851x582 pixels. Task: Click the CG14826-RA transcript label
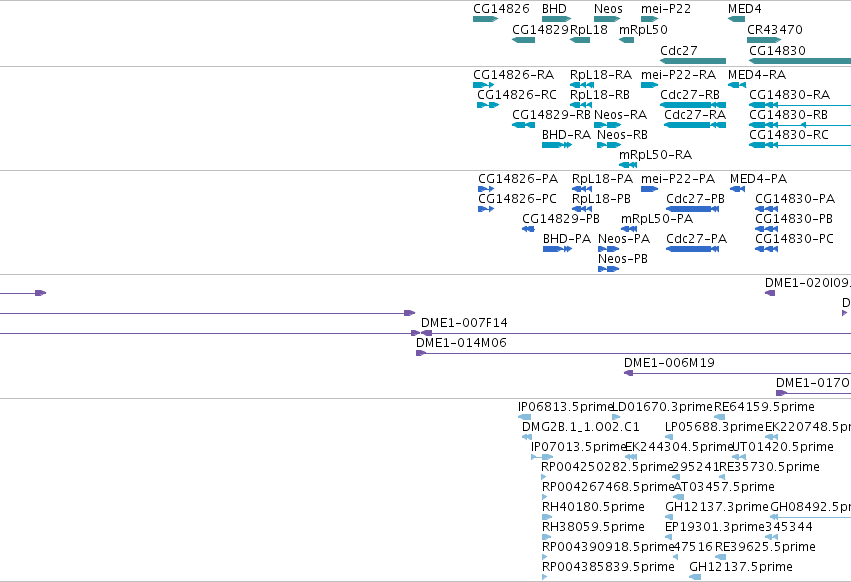point(513,74)
